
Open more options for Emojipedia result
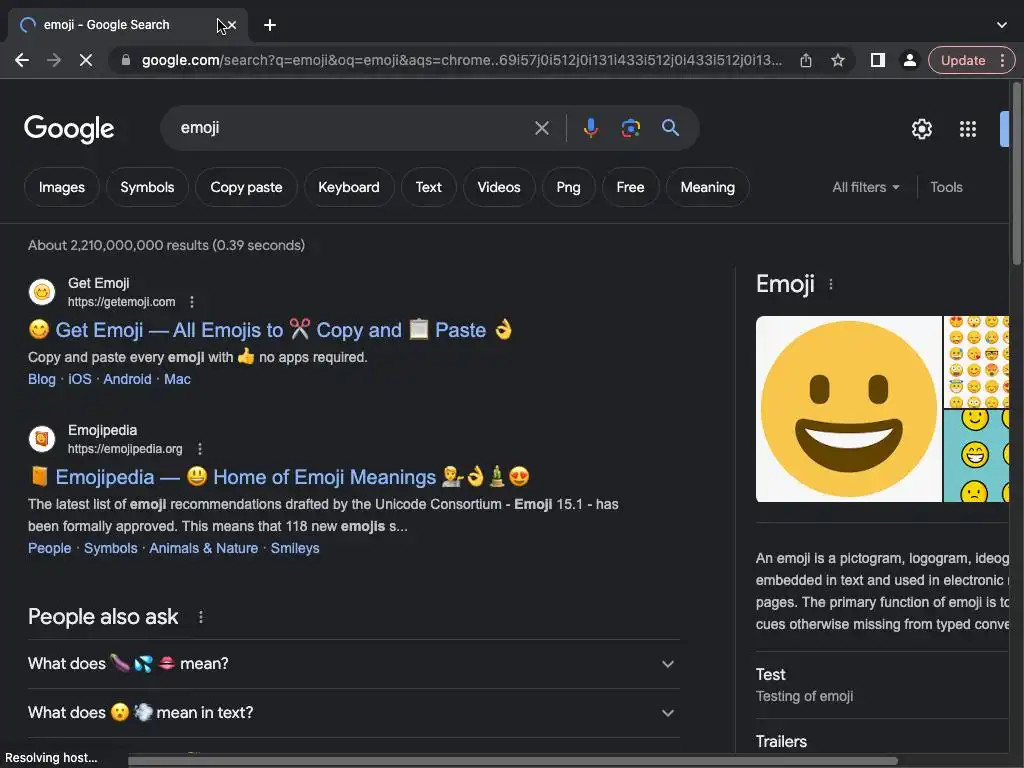[x=200, y=449]
